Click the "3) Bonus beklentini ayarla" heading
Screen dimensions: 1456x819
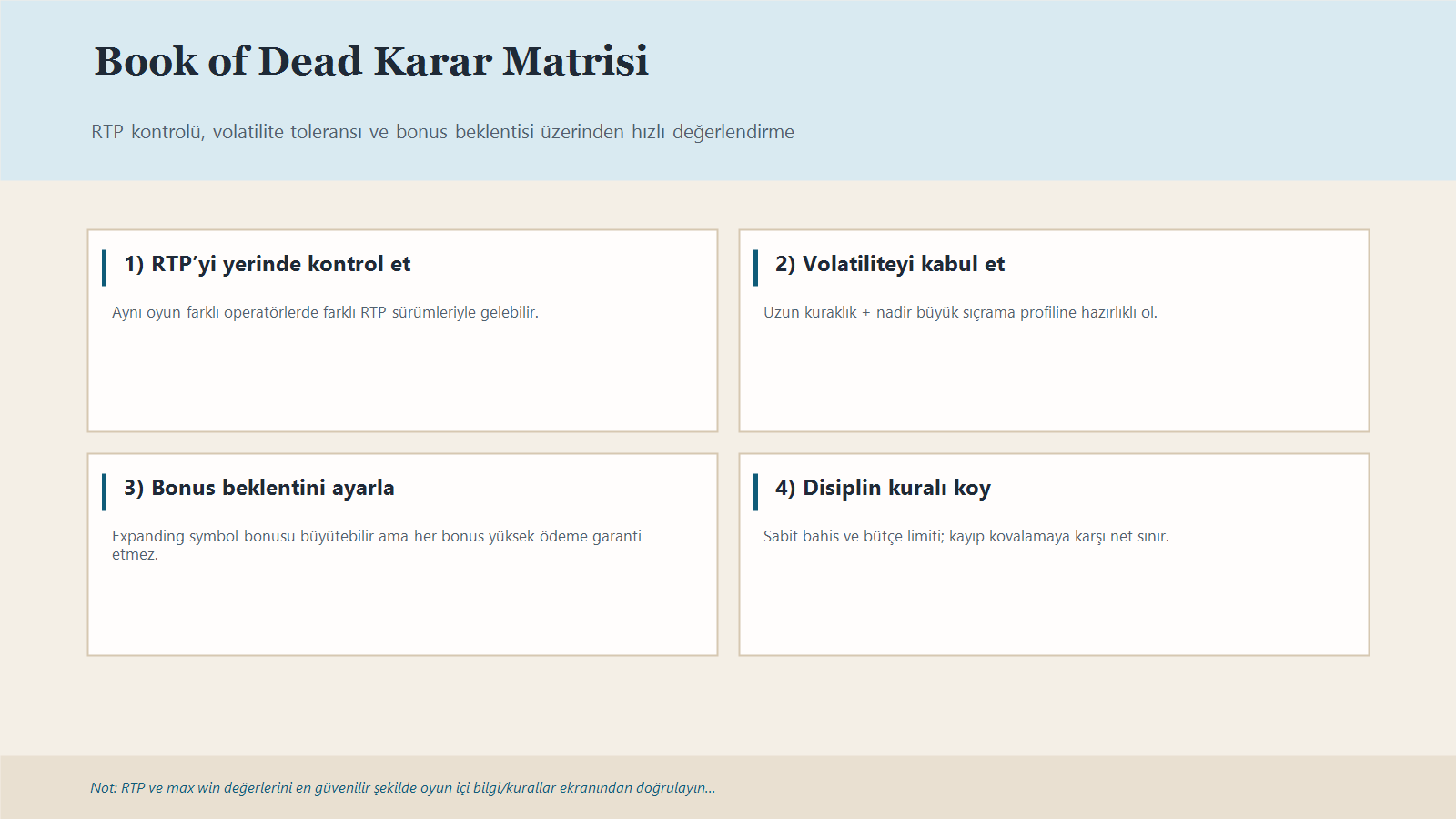pos(259,488)
